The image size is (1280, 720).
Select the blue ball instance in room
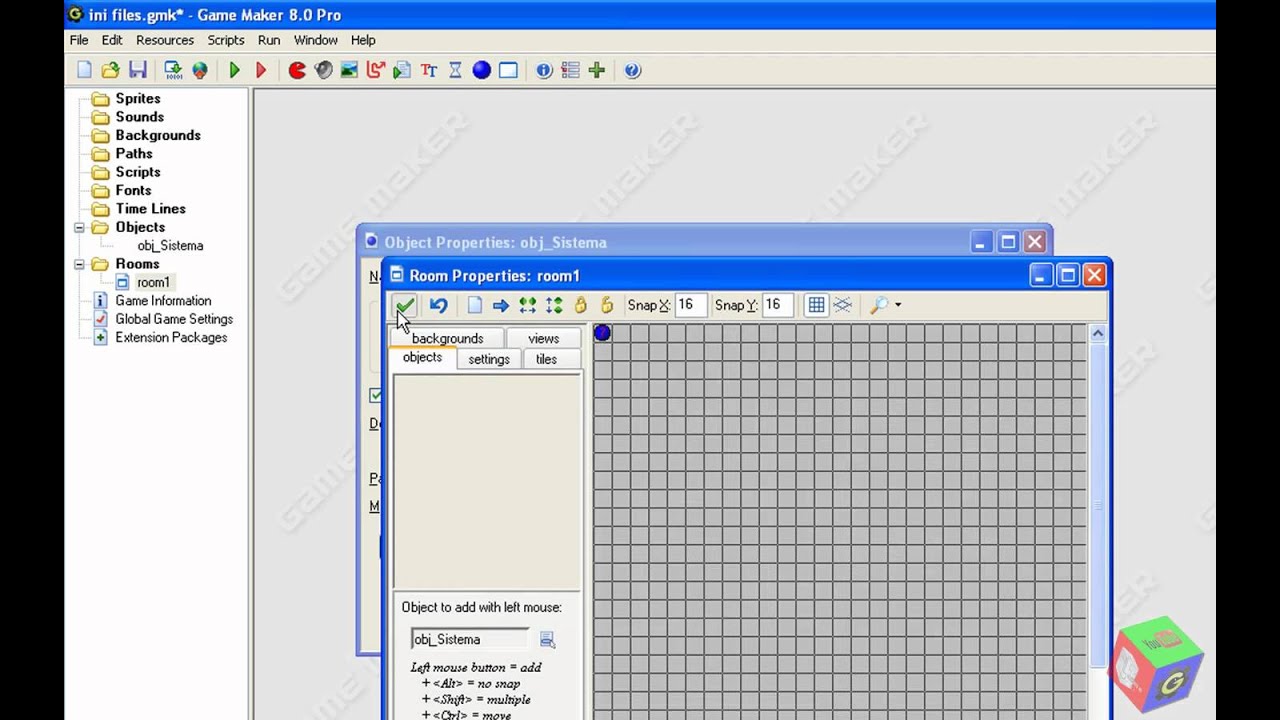(602, 332)
